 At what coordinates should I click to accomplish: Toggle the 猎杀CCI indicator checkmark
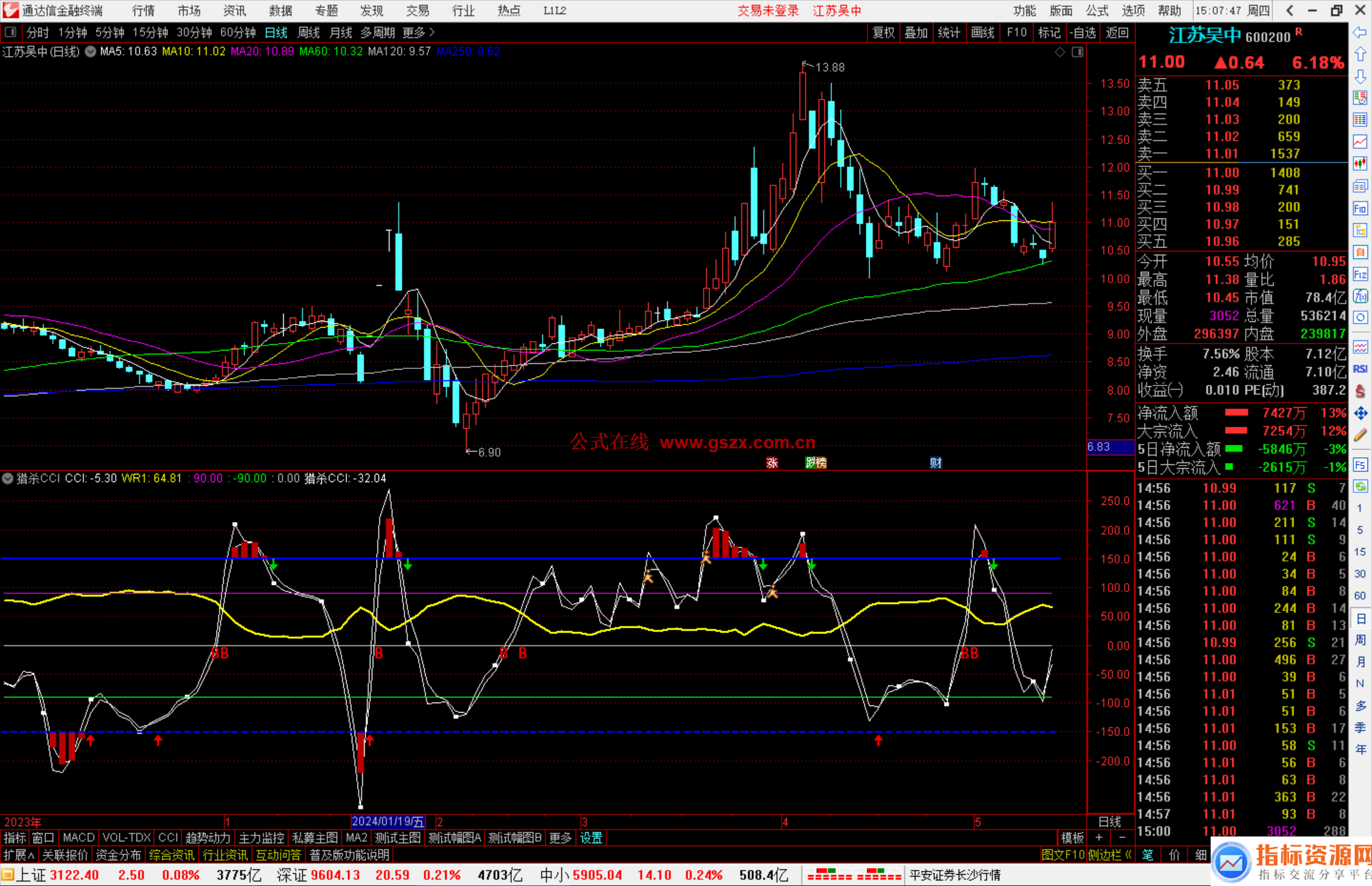coord(8,478)
